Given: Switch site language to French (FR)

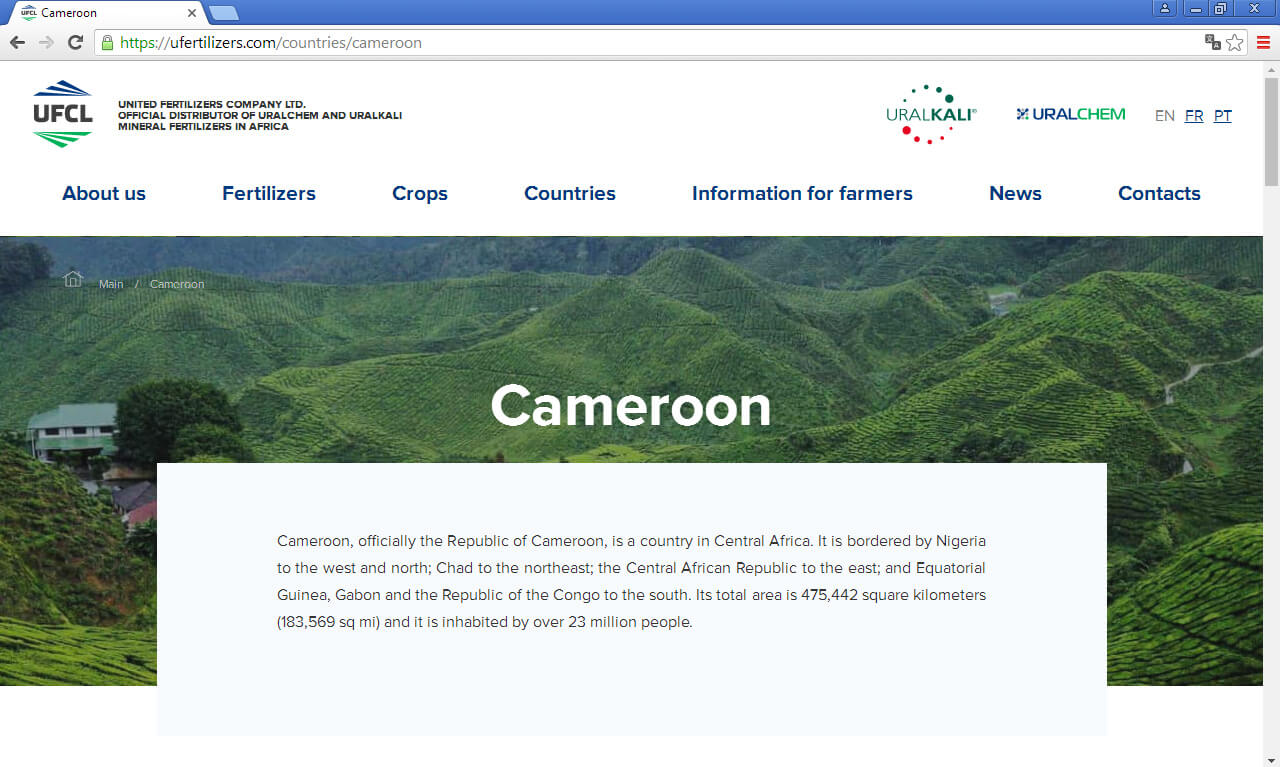Looking at the screenshot, I should click(x=1193, y=116).
